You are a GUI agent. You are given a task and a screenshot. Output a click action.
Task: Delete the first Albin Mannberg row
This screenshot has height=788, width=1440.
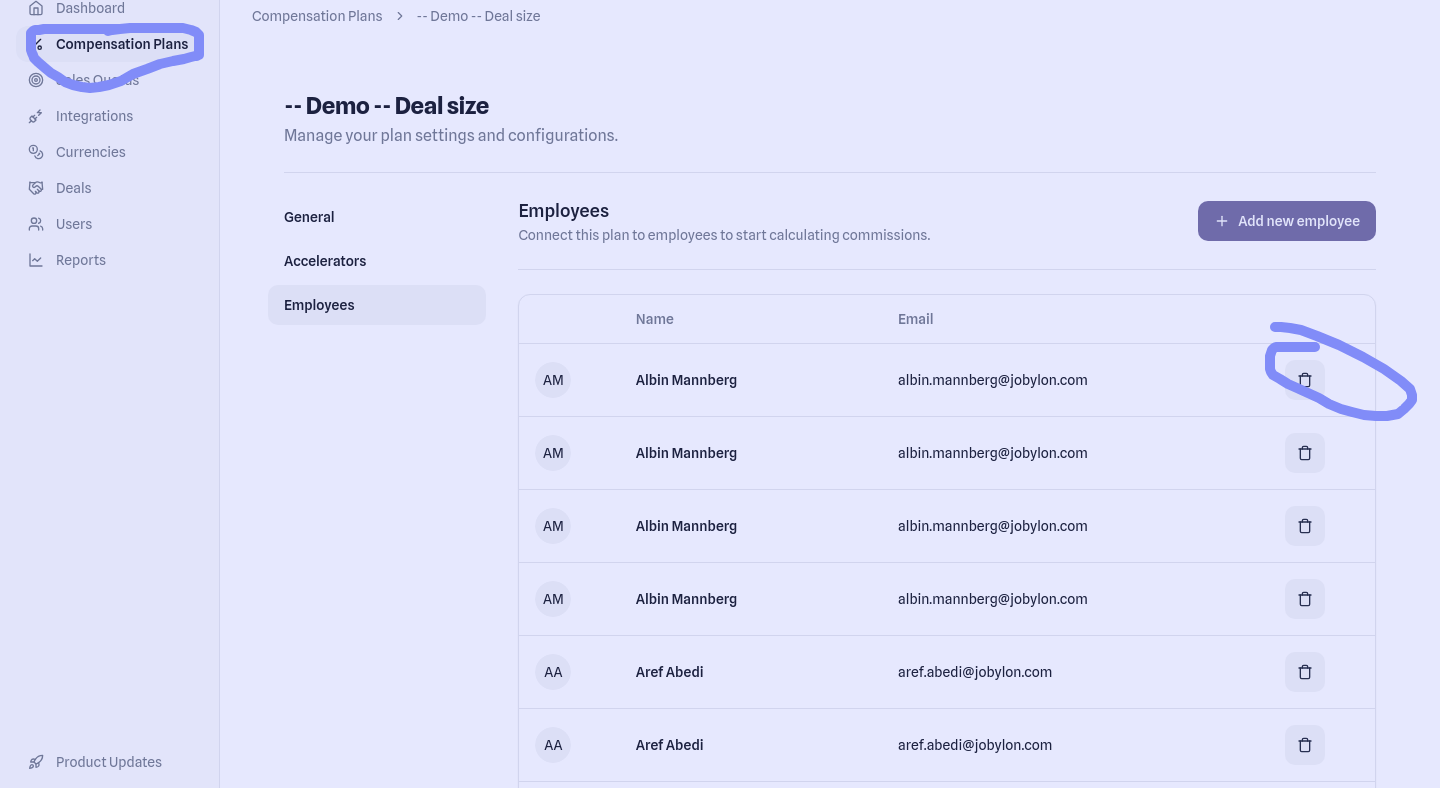pos(1304,380)
